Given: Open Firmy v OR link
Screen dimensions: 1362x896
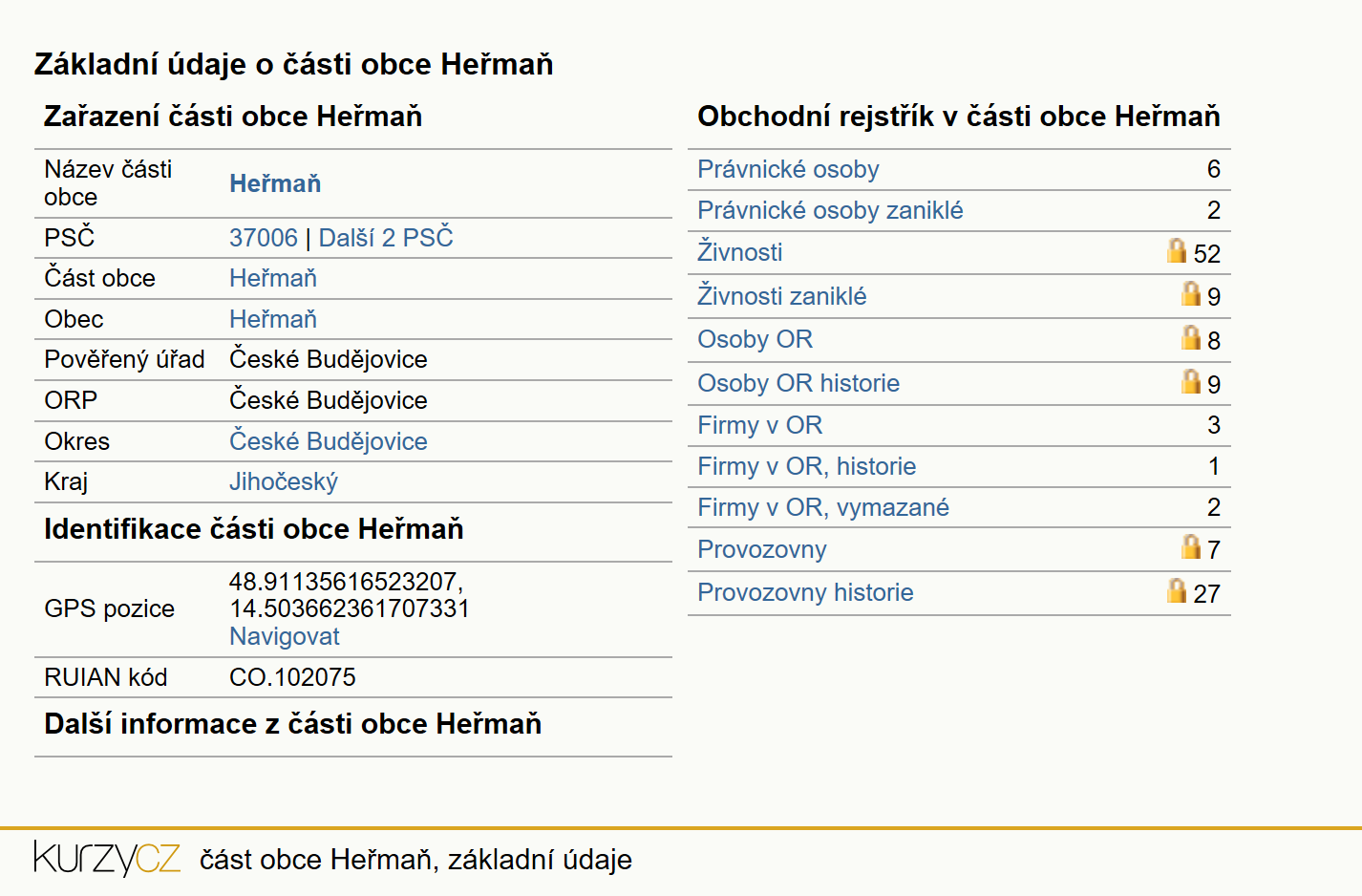Looking at the screenshot, I should tap(760, 425).
